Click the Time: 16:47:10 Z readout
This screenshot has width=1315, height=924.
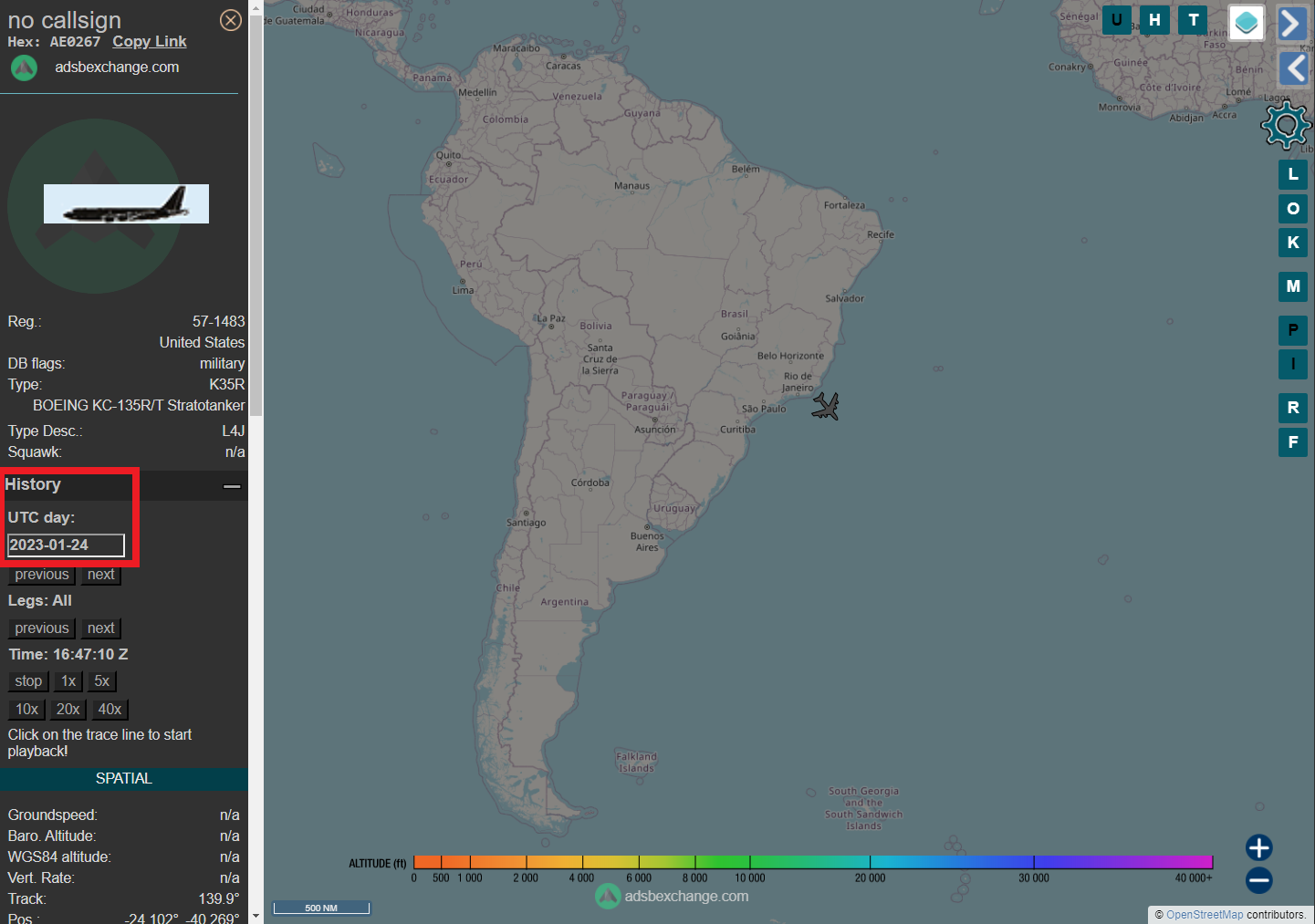[68, 655]
